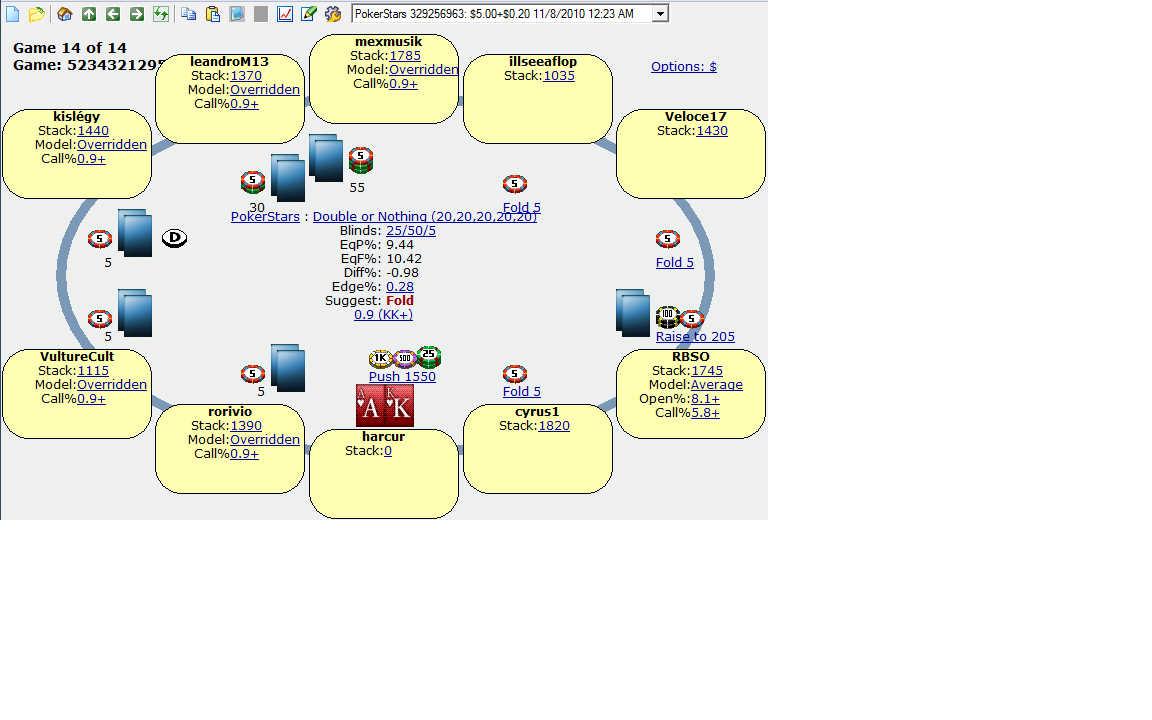Edit kislégy's stack 1440

point(93,131)
